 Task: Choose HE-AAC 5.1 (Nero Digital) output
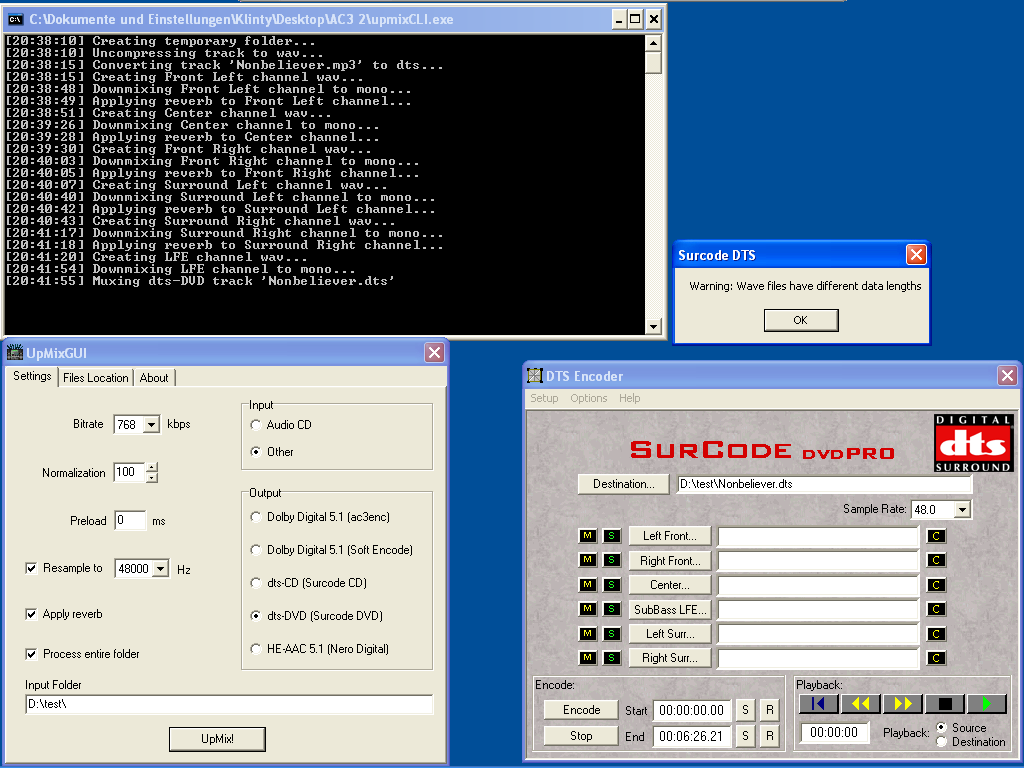[320, 648]
